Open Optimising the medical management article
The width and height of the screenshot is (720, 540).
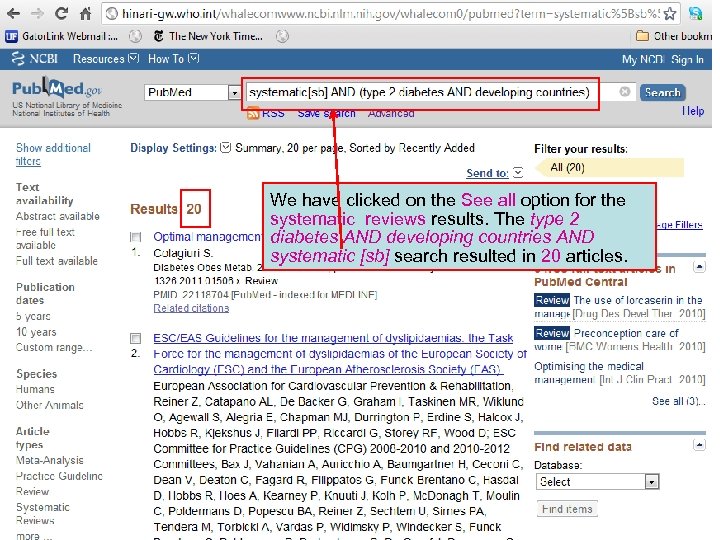589,372
